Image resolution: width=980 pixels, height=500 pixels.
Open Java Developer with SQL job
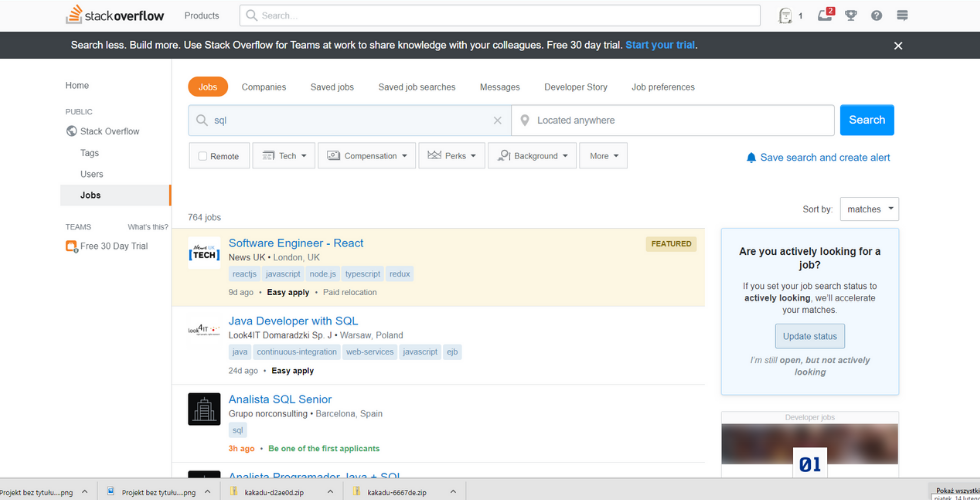coord(293,321)
